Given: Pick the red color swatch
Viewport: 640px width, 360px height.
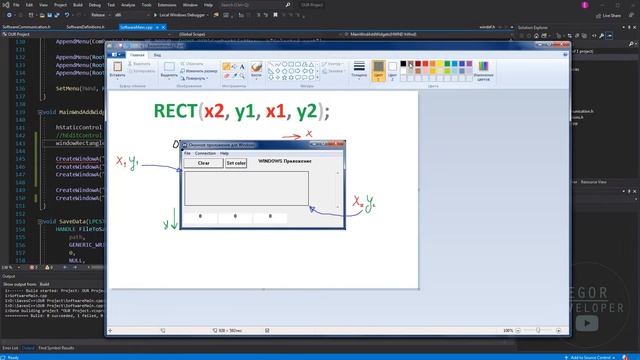Looking at the screenshot, I should tap(425, 64).
